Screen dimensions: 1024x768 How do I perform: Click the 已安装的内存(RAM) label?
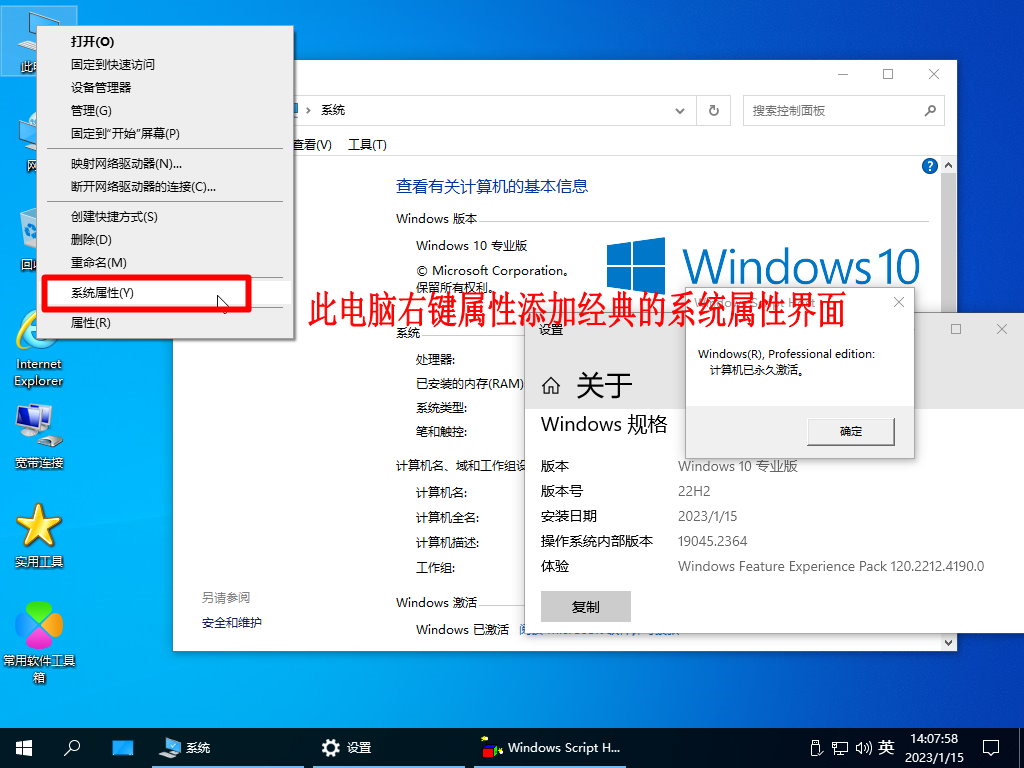(x=470, y=383)
